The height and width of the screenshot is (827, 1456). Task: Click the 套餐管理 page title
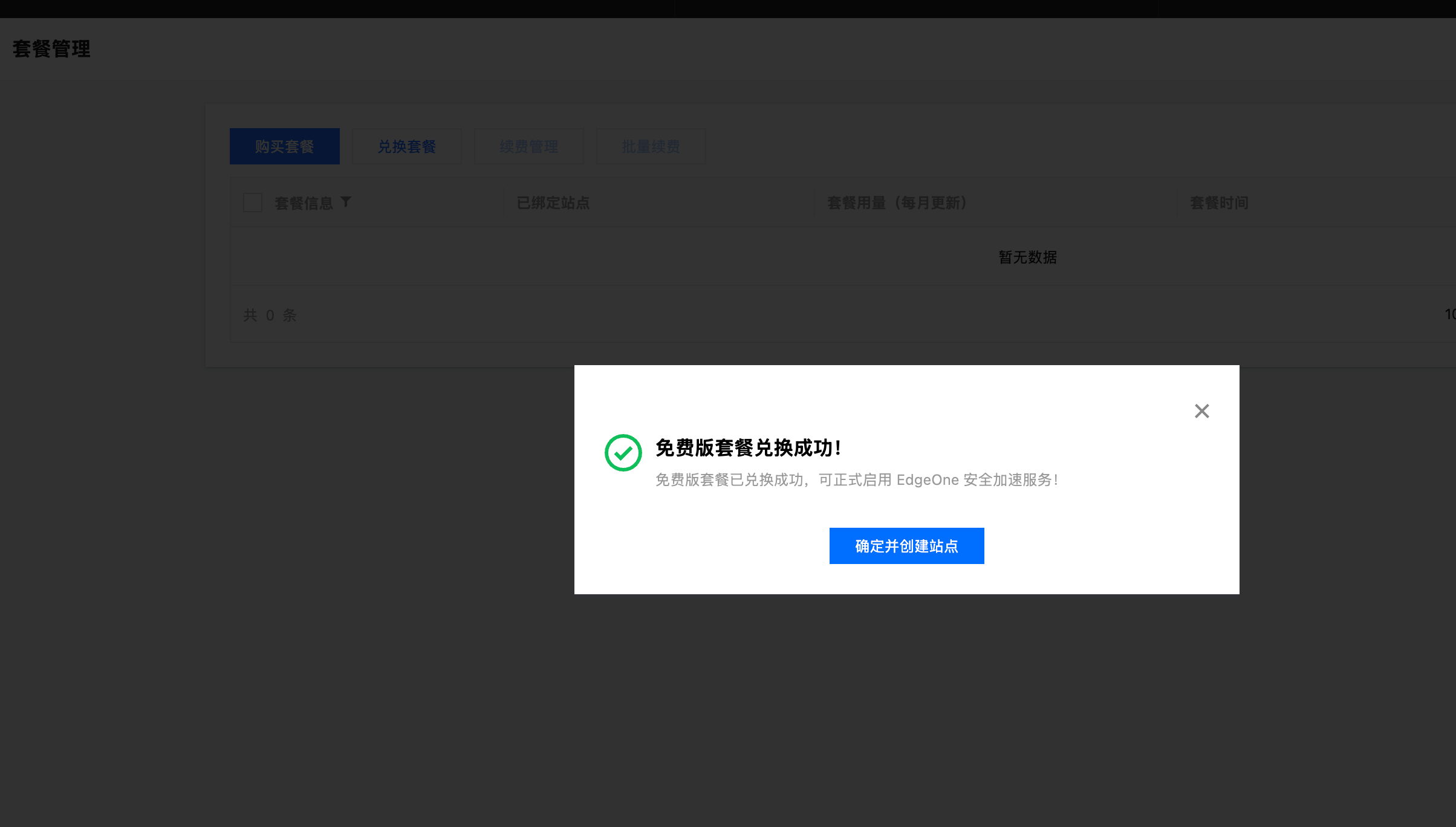pyautogui.click(x=51, y=49)
